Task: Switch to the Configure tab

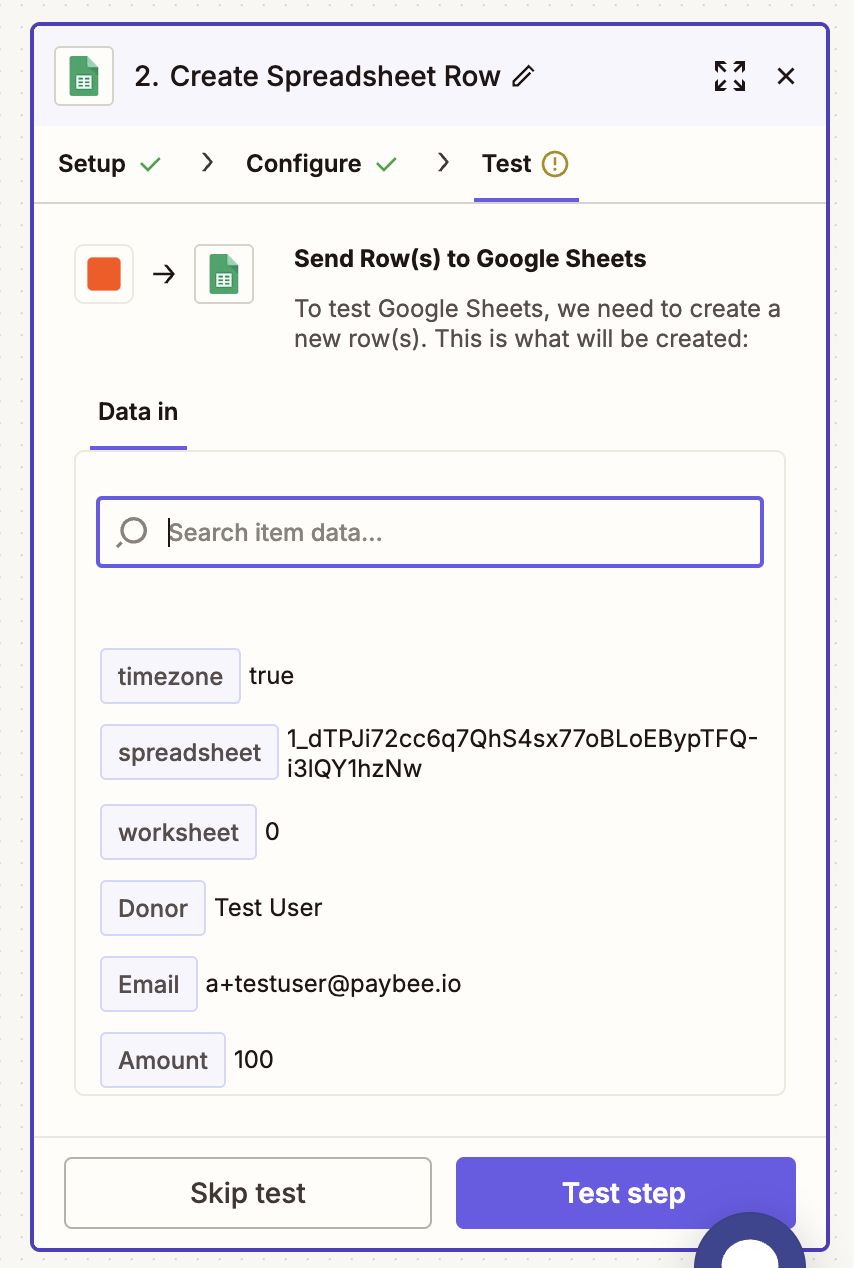Action: (304, 164)
